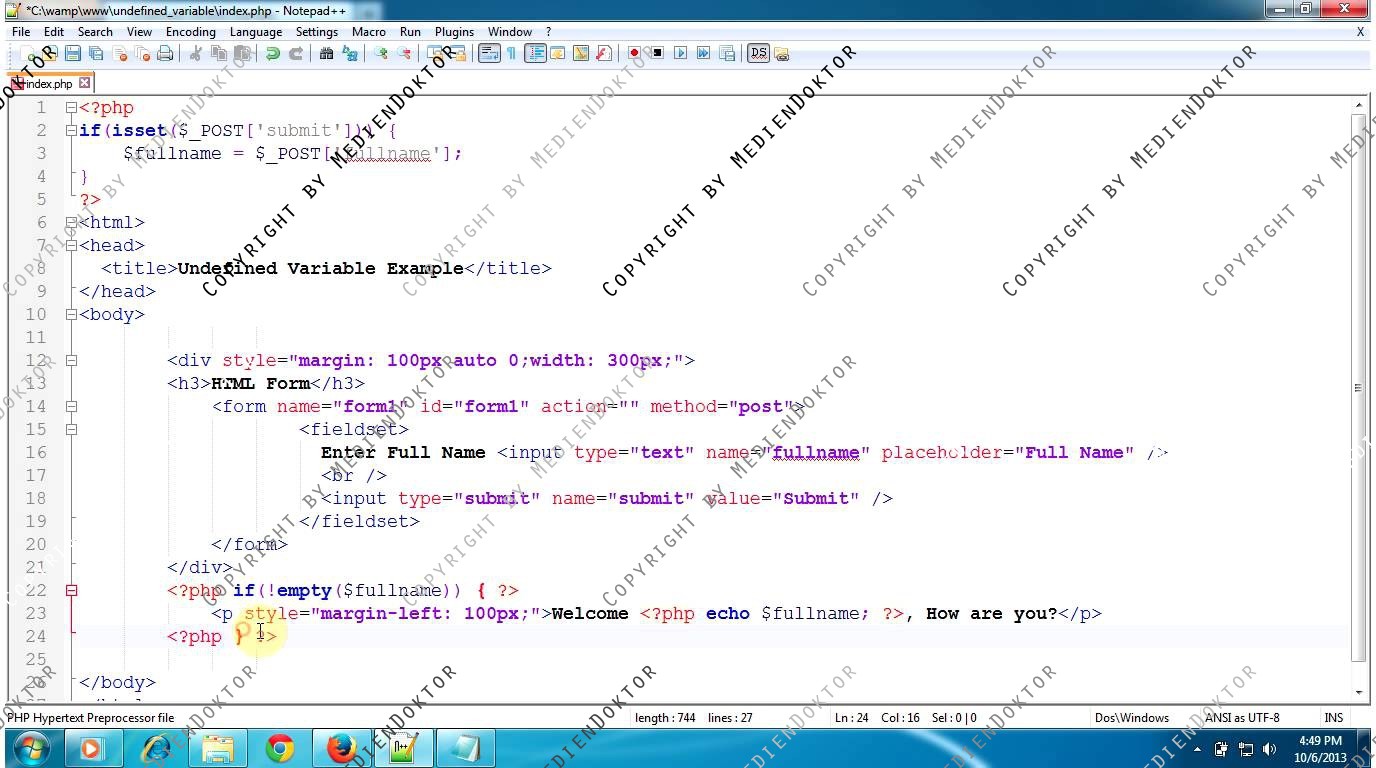Toggle the Indent Guide toolbar button
This screenshot has width=1376, height=768.
coord(535,54)
